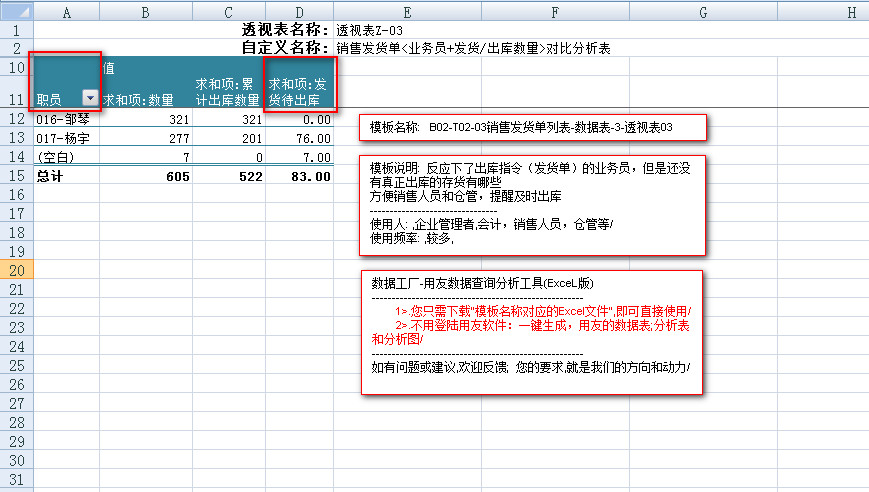Click the (空白) row label cell

[66, 157]
